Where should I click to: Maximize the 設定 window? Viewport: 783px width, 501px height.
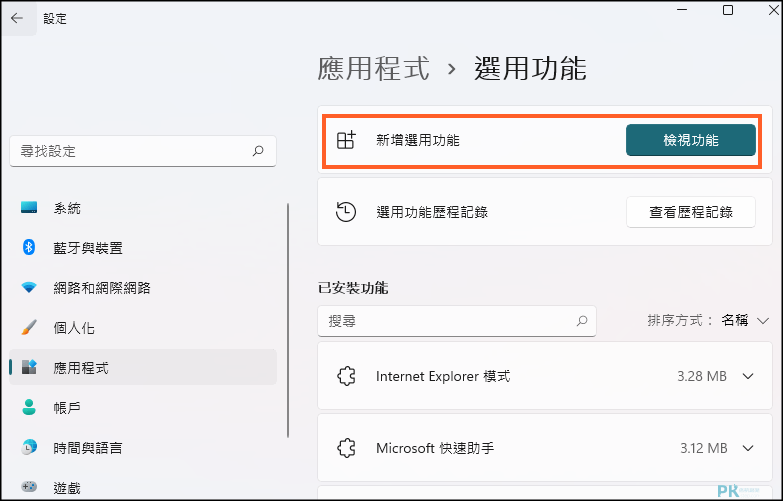[x=728, y=10]
